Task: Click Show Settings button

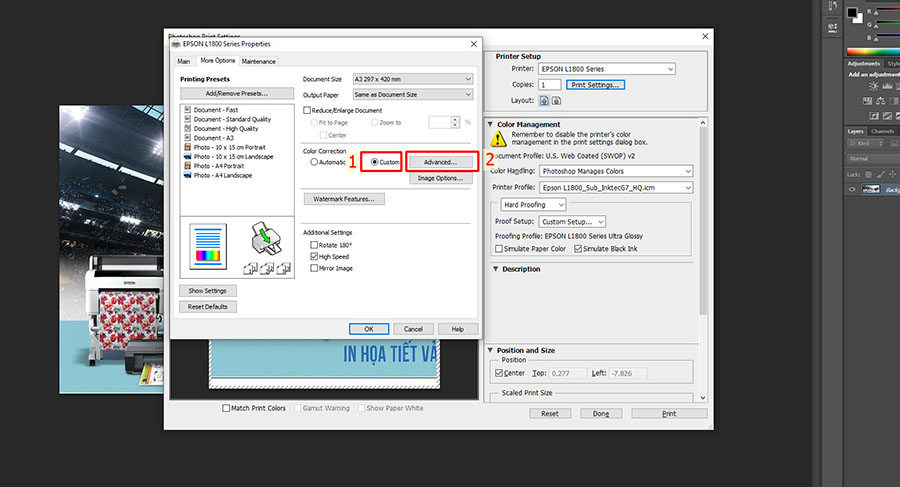Action: point(208,291)
